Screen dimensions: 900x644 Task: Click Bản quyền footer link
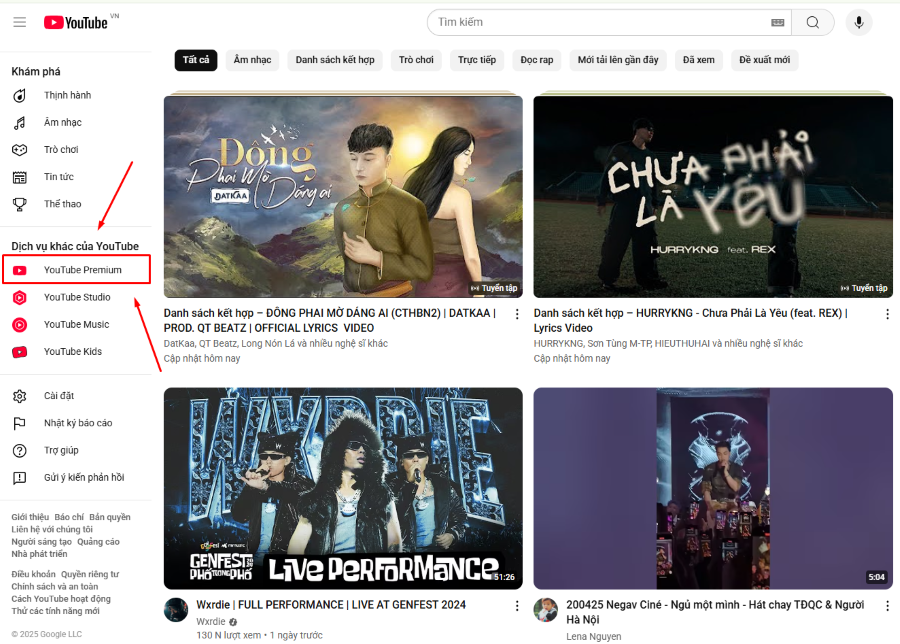click(x=110, y=517)
